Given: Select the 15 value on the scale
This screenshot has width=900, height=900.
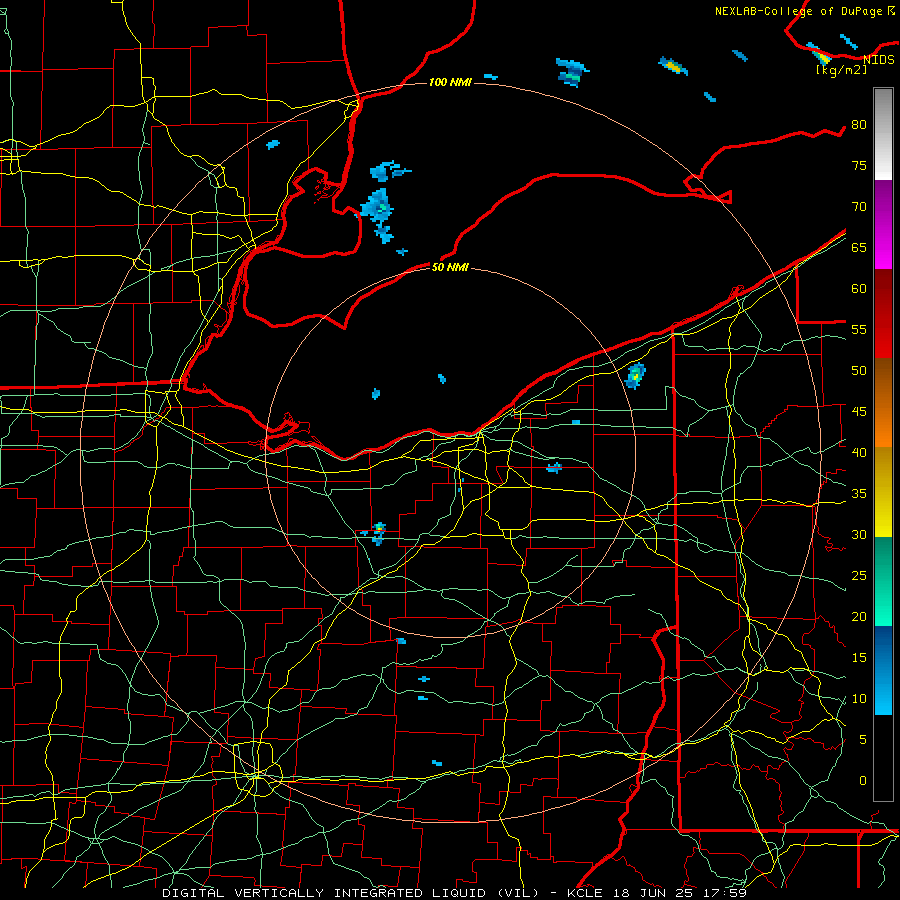Looking at the screenshot, I should click(x=859, y=658).
